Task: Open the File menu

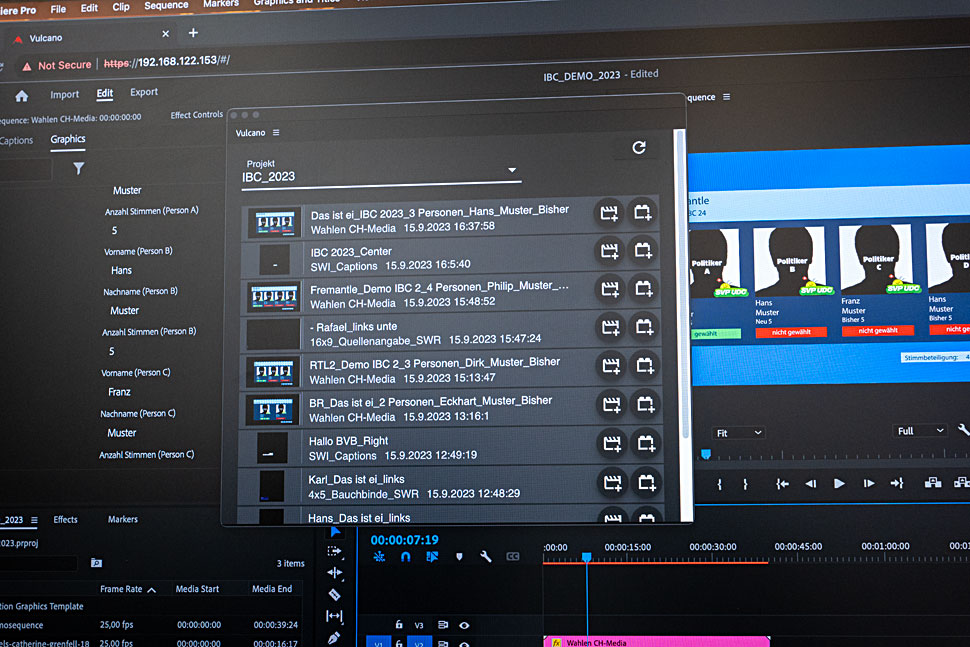Action: [58, 9]
